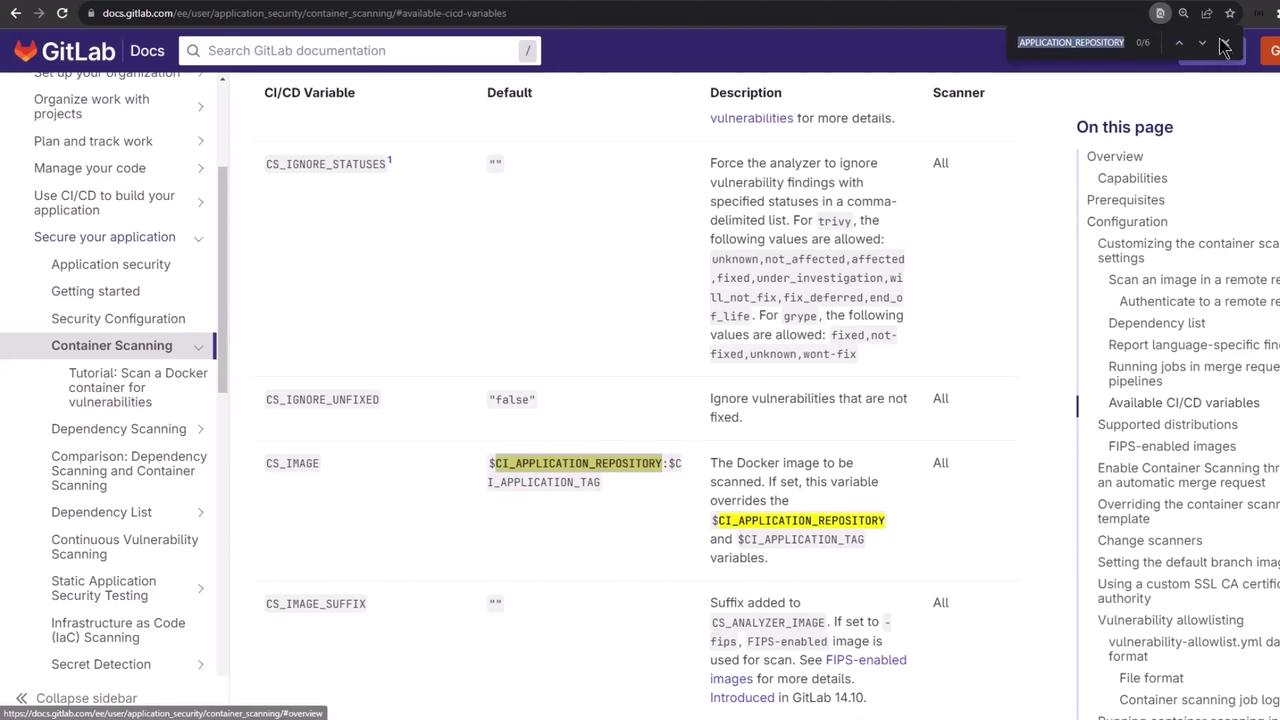Click the sidebar vertical scrollbar
1280x720 pixels.
click(x=222, y=280)
